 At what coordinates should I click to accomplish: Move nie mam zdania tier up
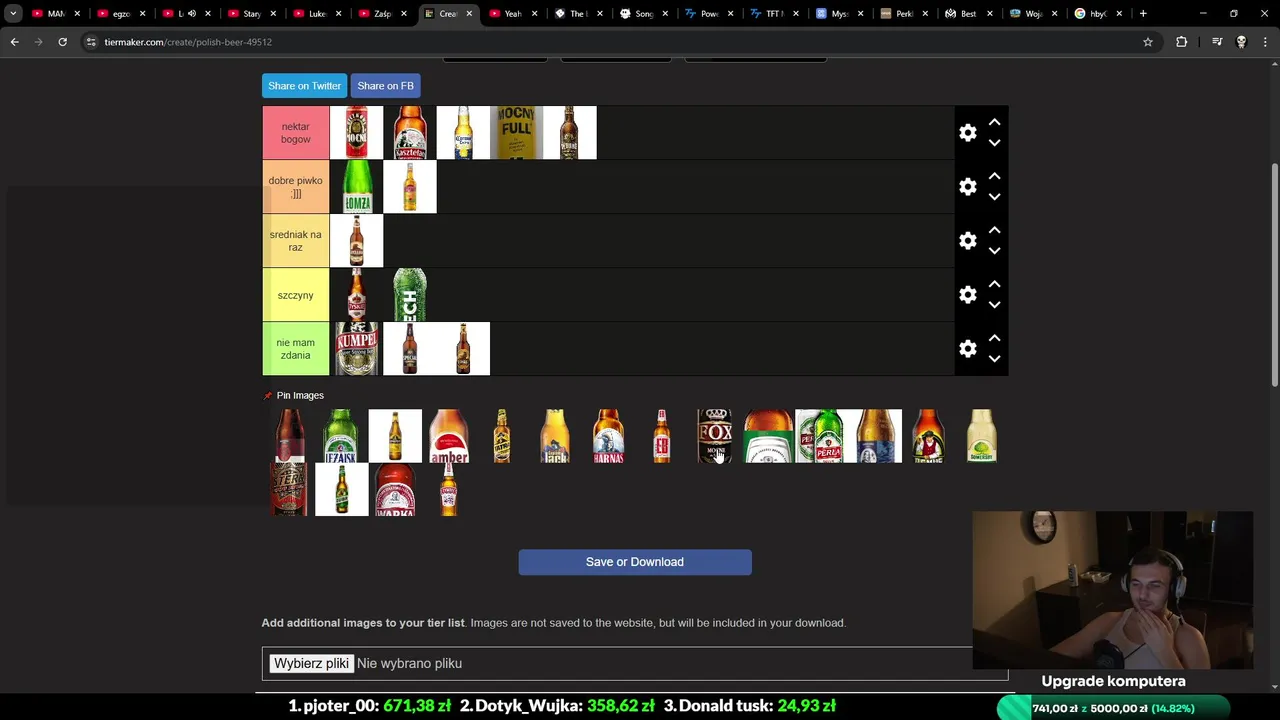click(994, 338)
